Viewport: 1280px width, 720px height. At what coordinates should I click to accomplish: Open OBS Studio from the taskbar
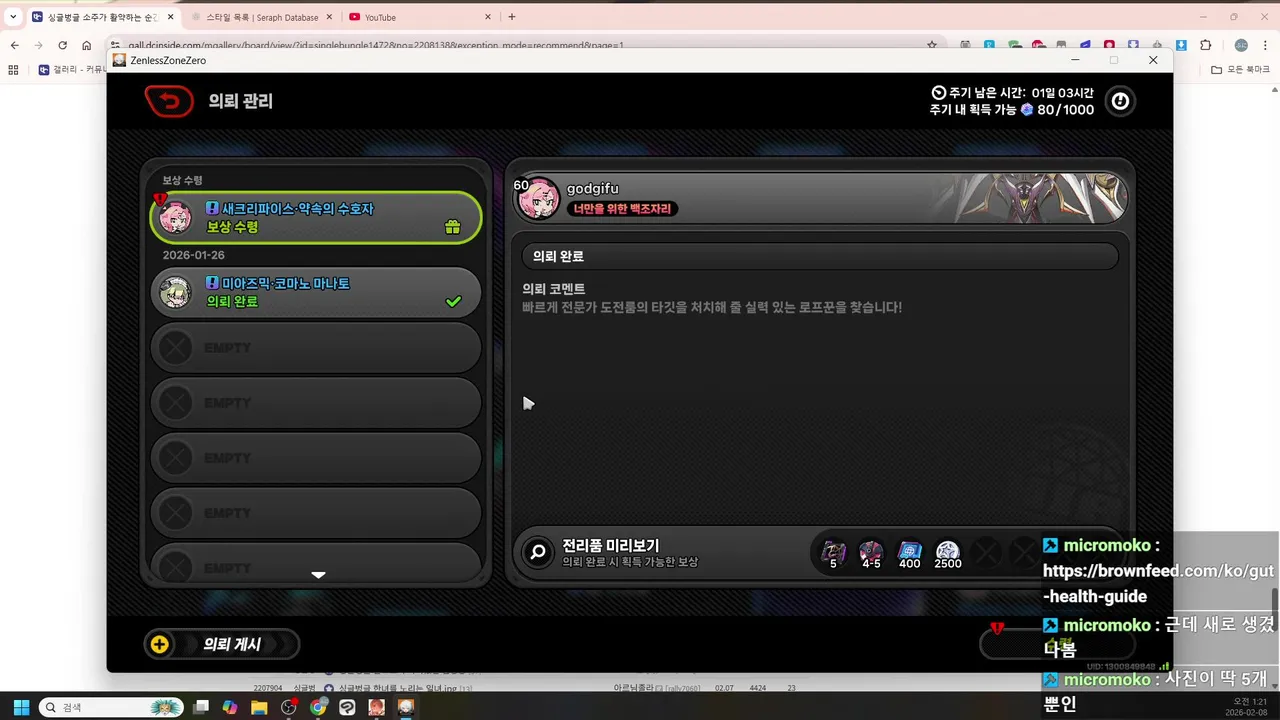click(289, 707)
